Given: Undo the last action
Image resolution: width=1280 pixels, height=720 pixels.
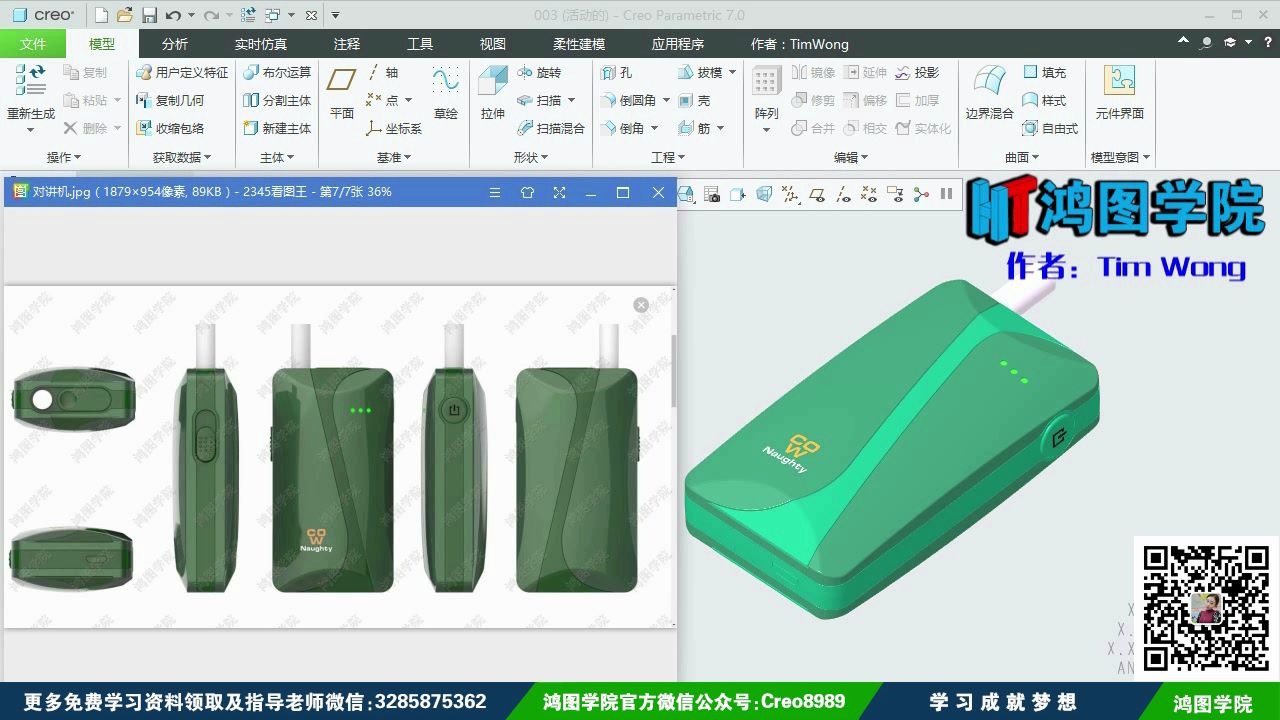Looking at the screenshot, I should coord(173,15).
